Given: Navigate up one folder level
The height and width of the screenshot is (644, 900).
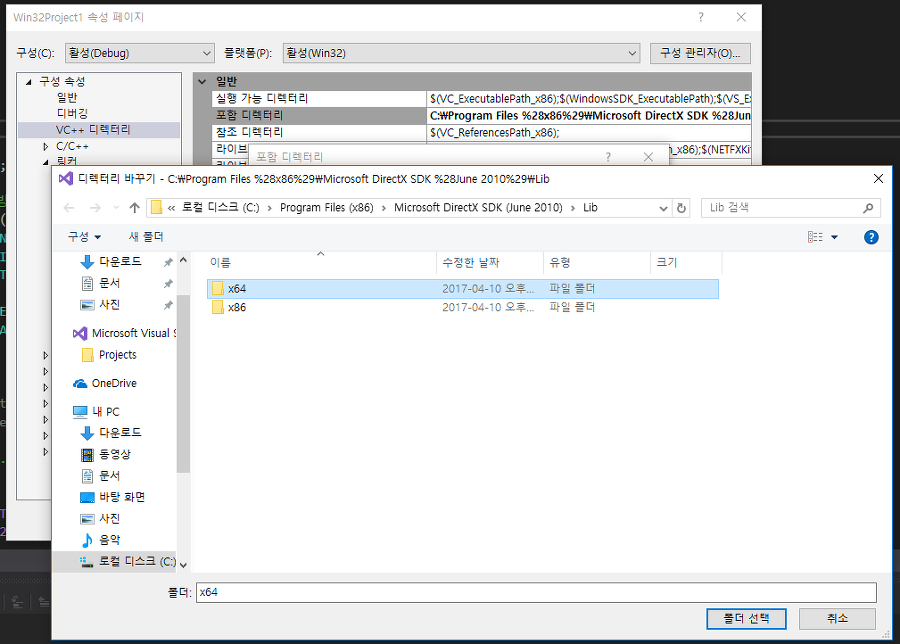Looking at the screenshot, I should [x=134, y=208].
